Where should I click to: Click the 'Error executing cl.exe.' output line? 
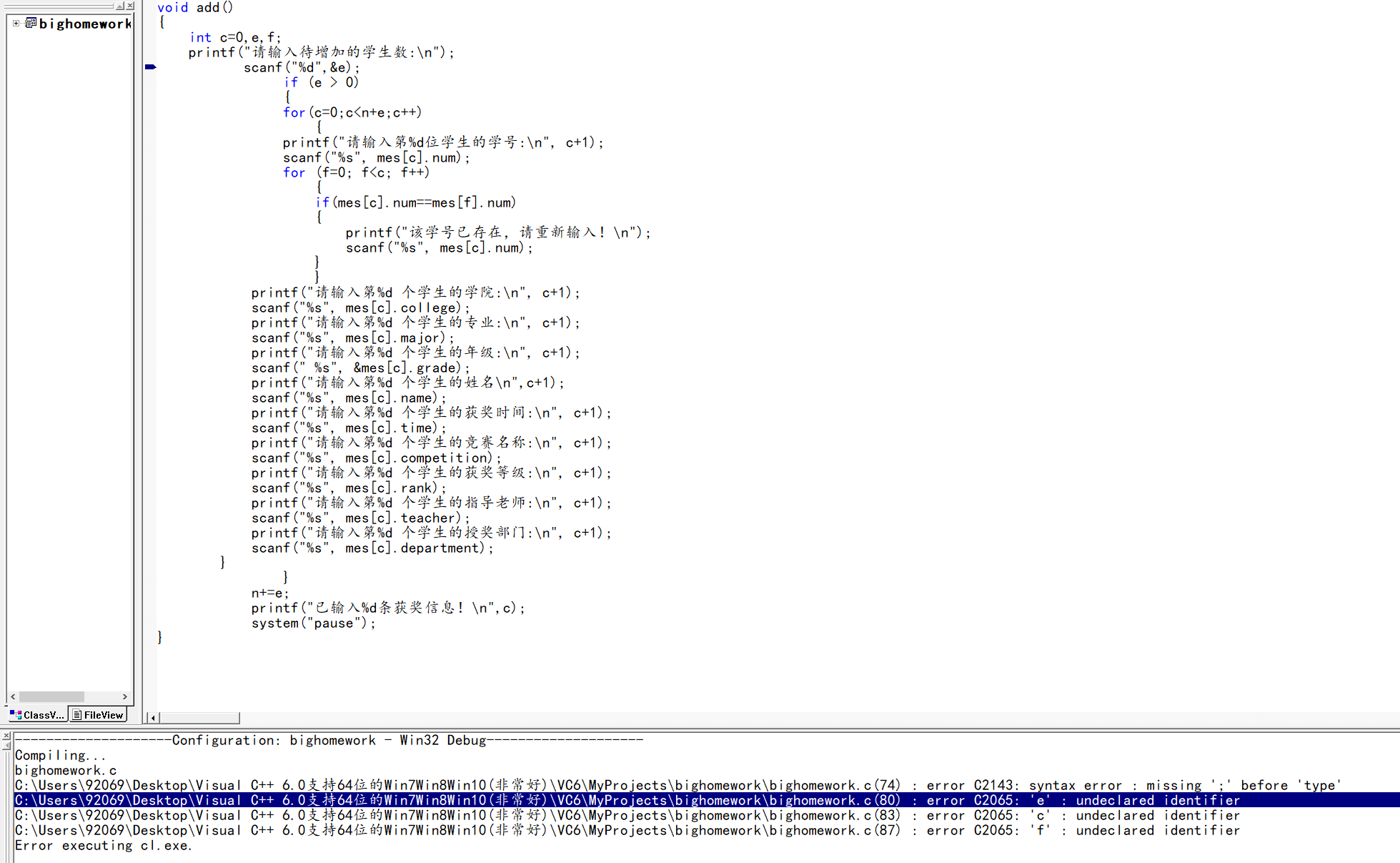pyautogui.click(x=104, y=845)
